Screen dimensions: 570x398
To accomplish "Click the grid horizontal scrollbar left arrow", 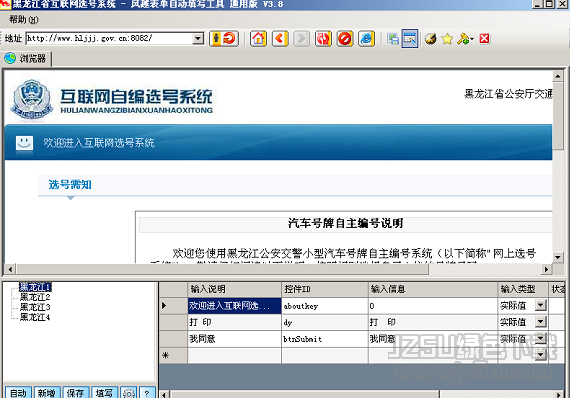I will click(x=164, y=394).
